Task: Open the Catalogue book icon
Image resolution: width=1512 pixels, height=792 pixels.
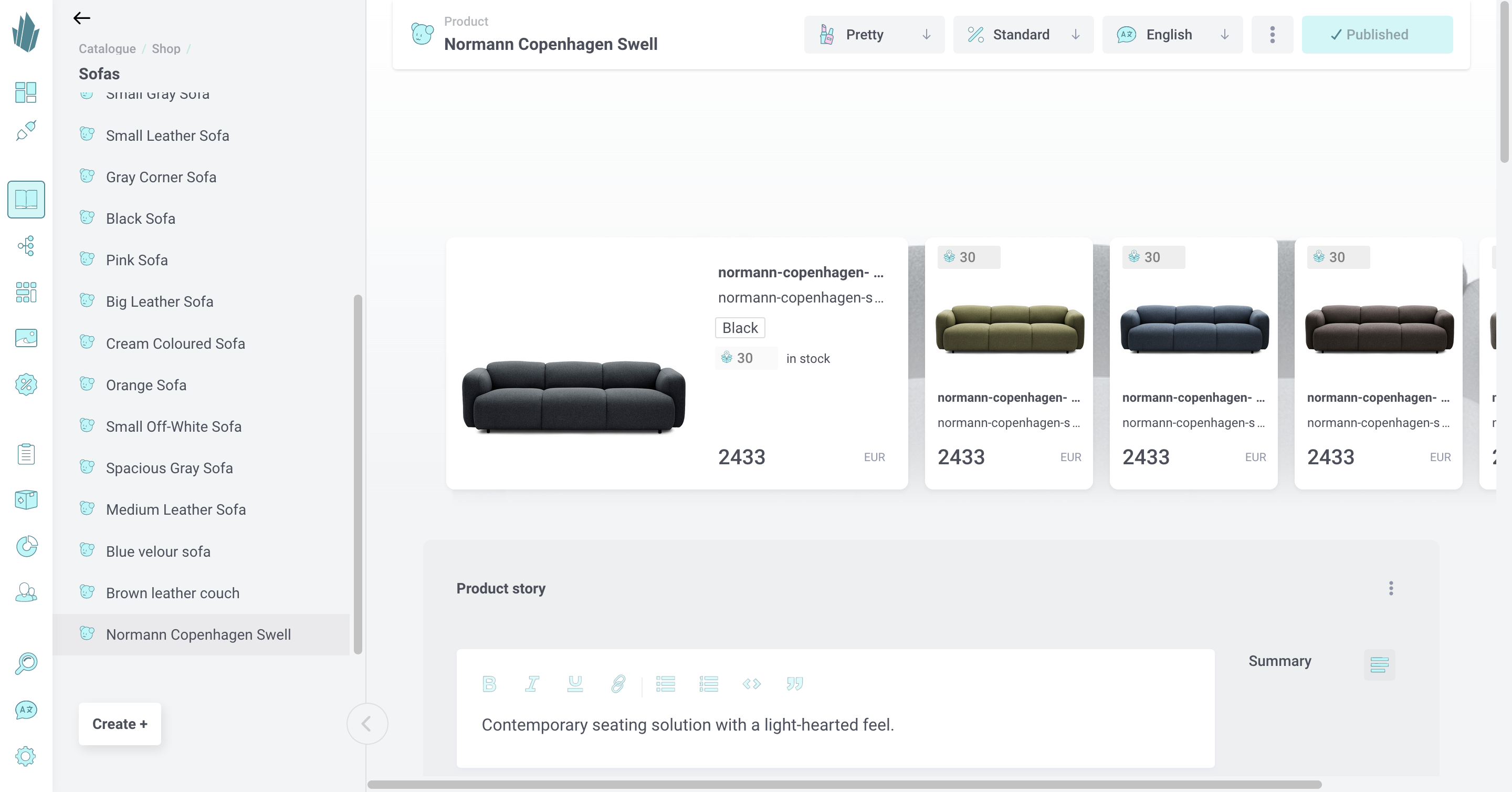Action: [x=26, y=200]
